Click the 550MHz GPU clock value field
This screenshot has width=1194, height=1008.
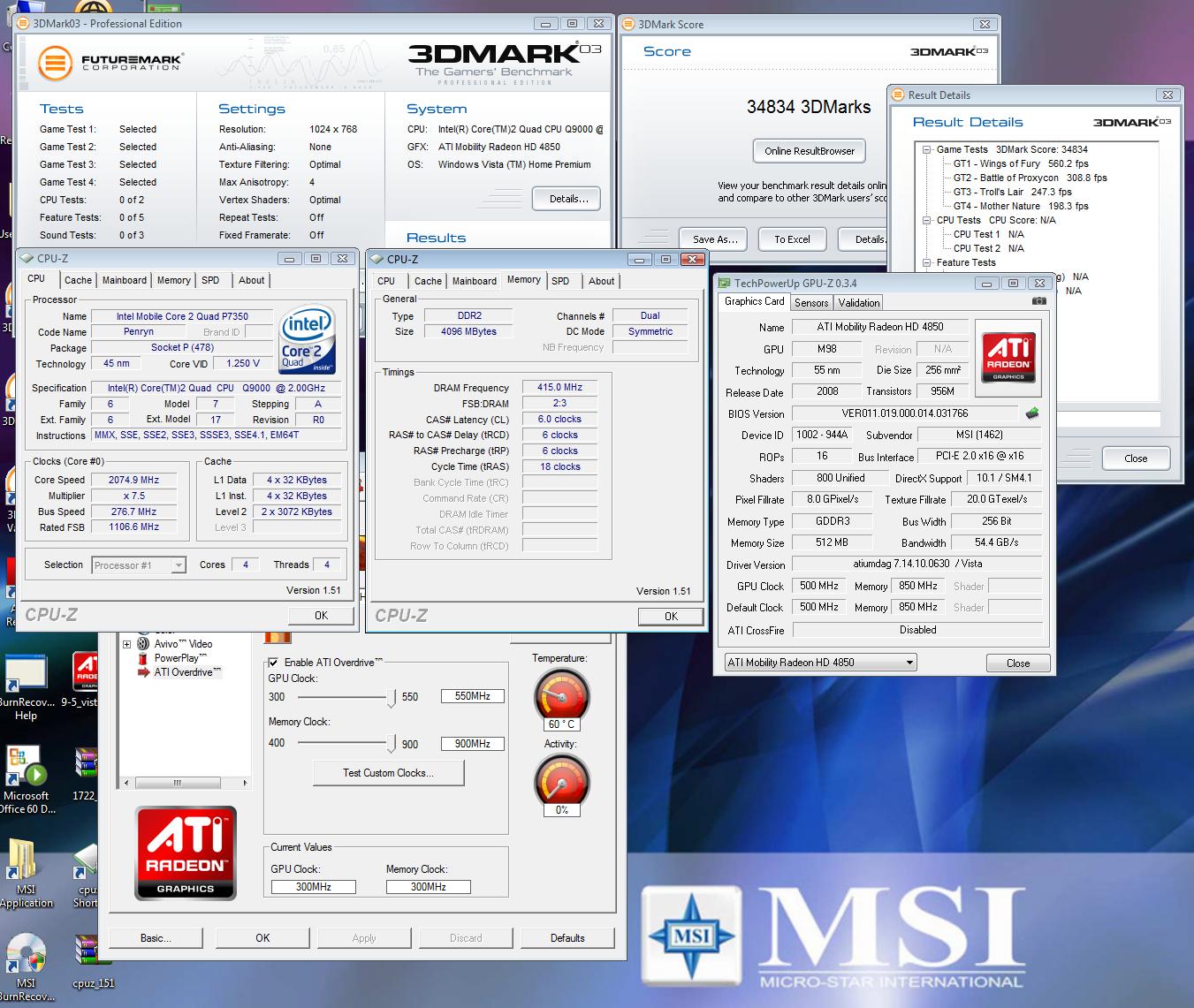pyautogui.click(x=473, y=696)
